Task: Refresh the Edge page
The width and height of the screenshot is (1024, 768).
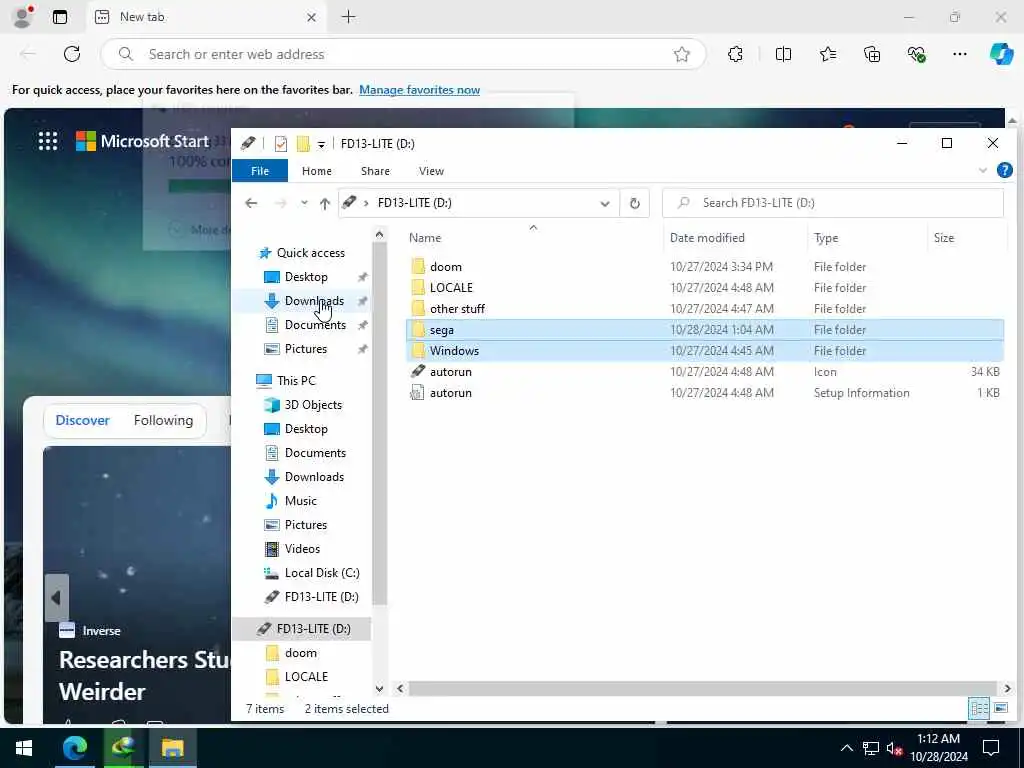Action: [72, 54]
